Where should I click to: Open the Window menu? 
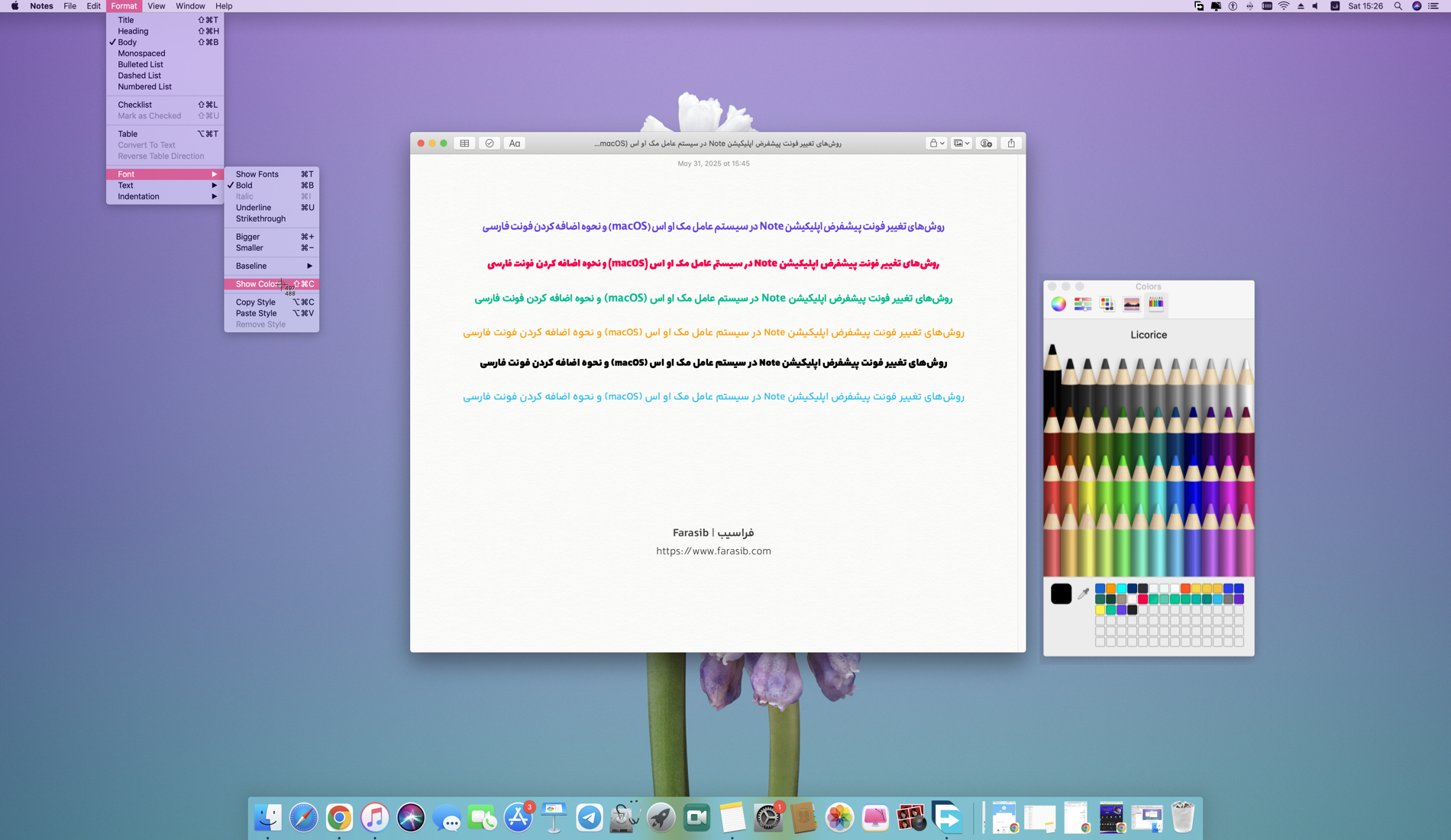tap(190, 6)
